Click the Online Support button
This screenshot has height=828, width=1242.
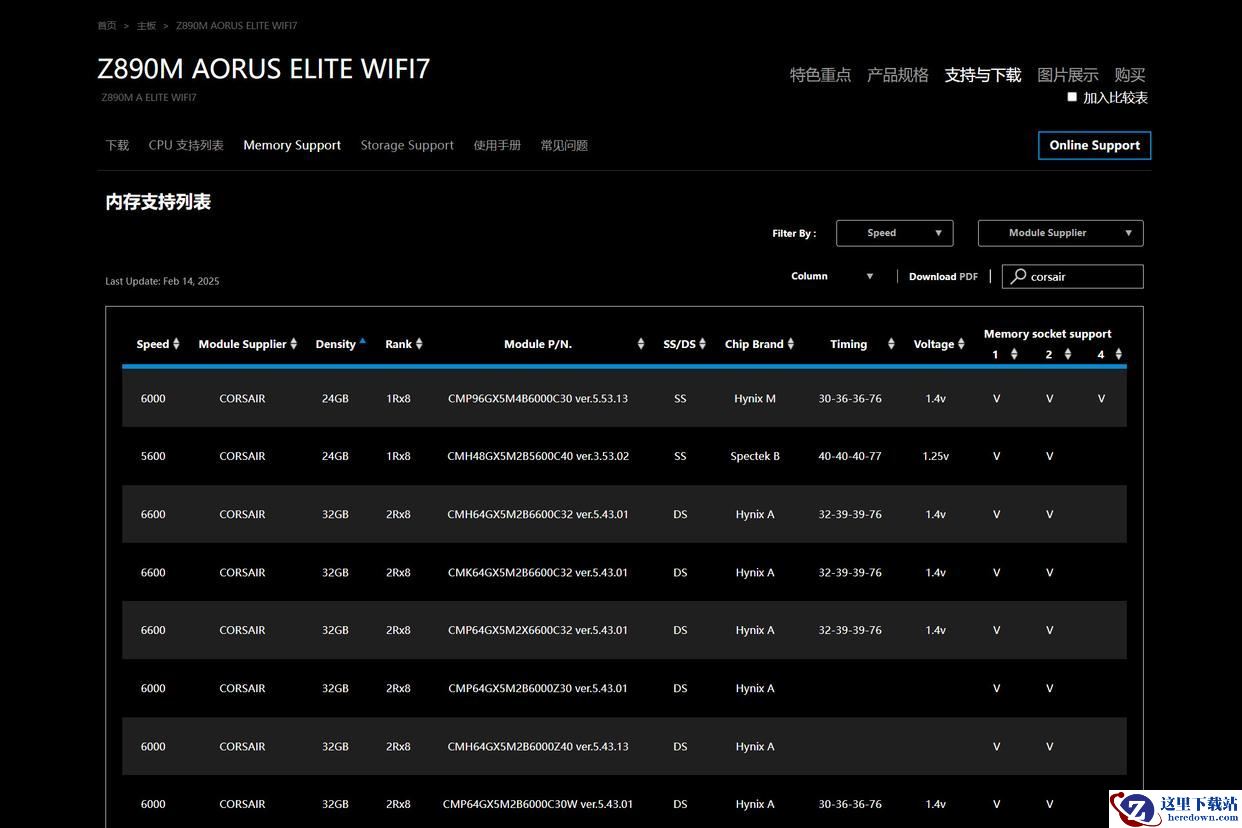point(1095,145)
